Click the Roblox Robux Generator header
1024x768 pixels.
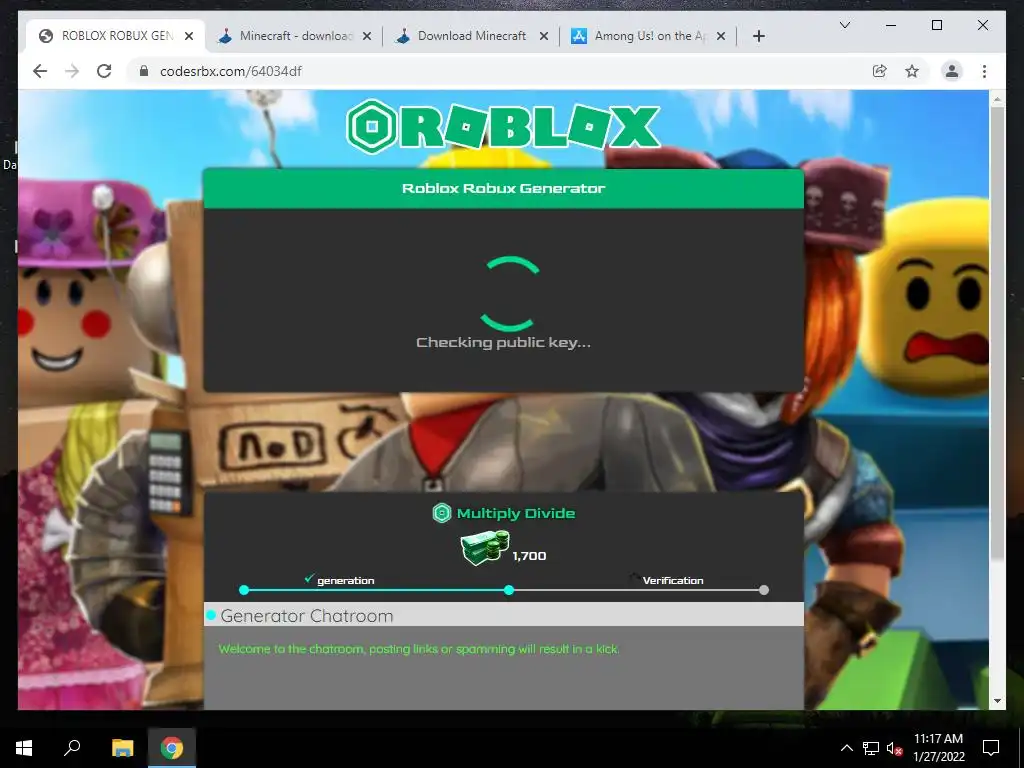[x=504, y=189]
